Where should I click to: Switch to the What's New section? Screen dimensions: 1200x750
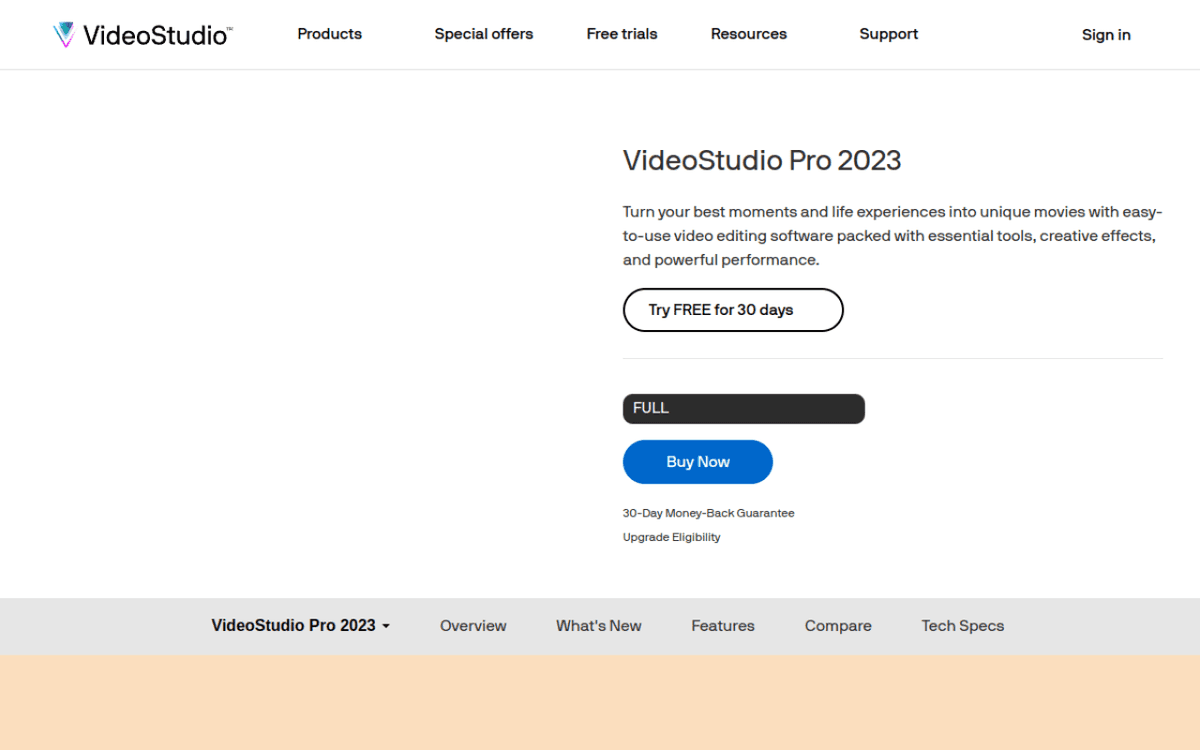coord(598,626)
